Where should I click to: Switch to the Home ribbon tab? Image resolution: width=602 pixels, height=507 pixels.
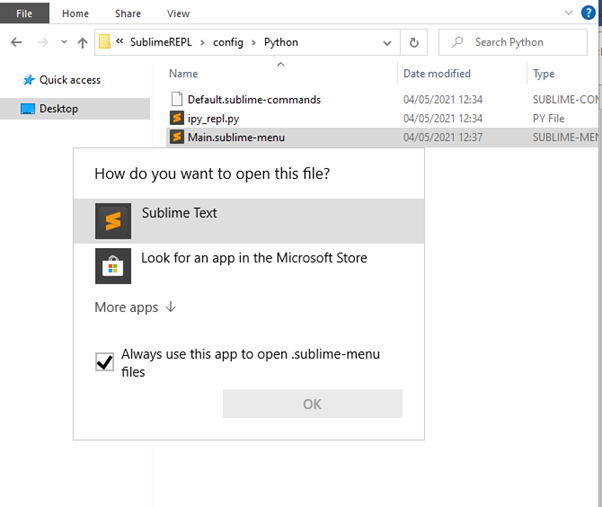[76, 13]
